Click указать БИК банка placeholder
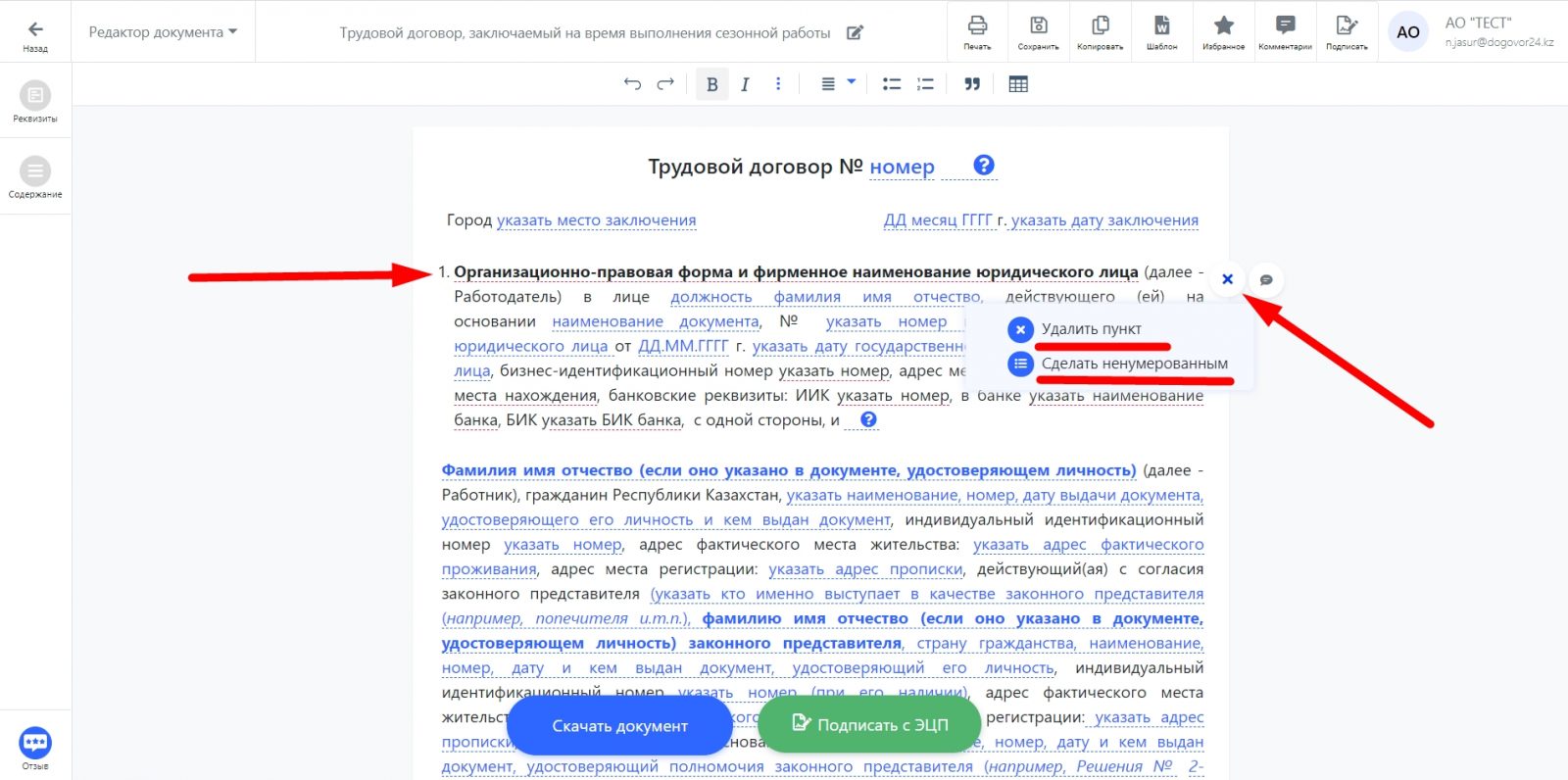Screen dimensions: 1568x780 coord(612,420)
